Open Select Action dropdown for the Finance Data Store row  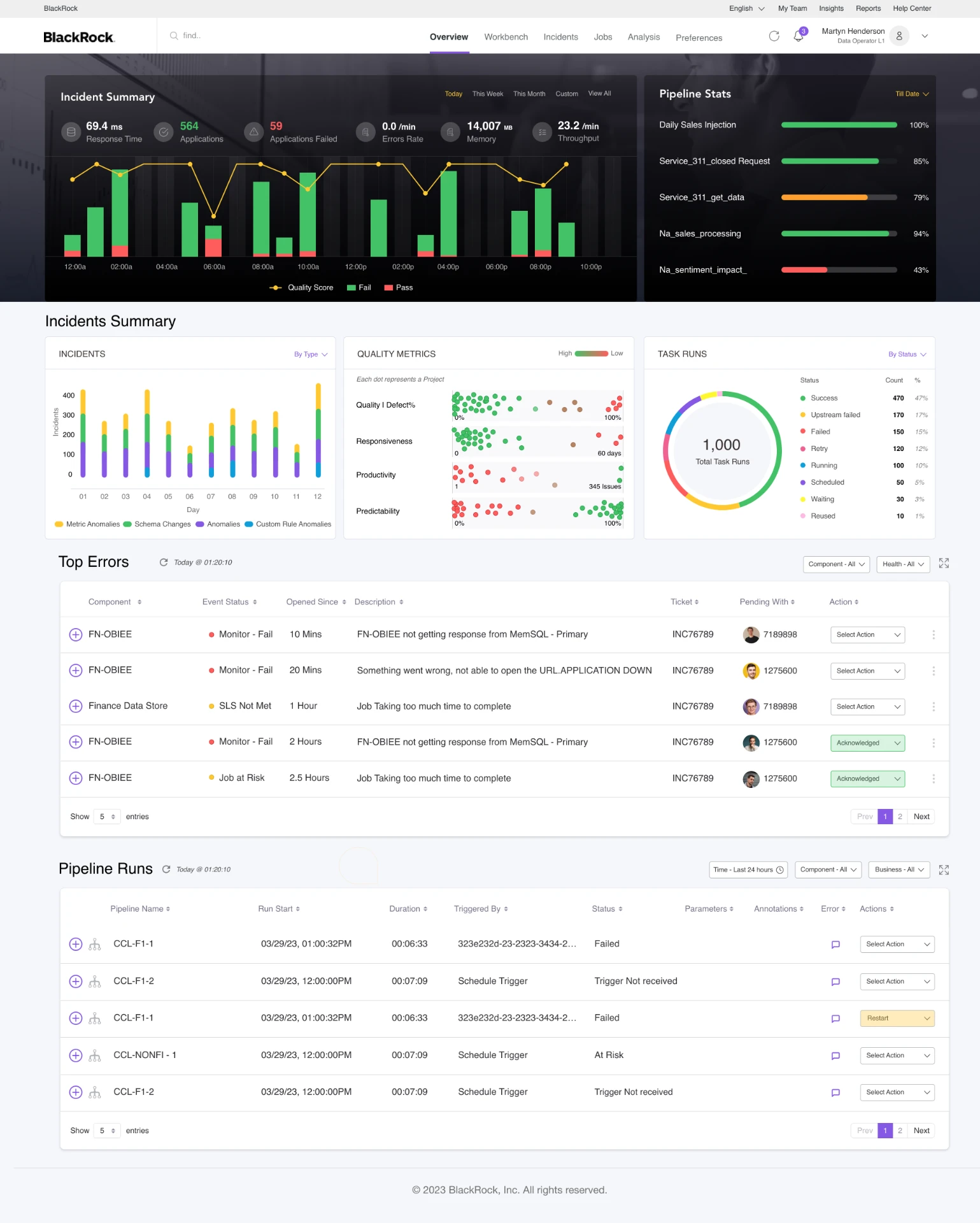(867, 707)
